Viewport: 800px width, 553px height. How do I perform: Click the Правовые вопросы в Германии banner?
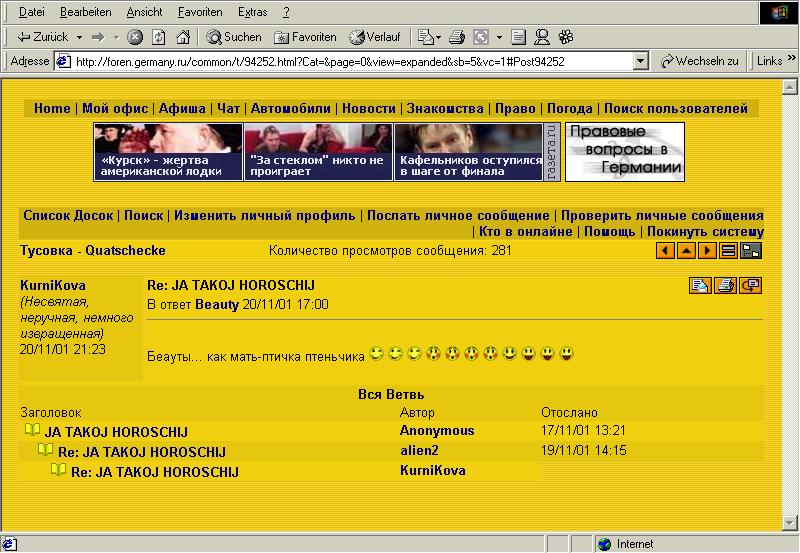pyautogui.click(x=625, y=152)
